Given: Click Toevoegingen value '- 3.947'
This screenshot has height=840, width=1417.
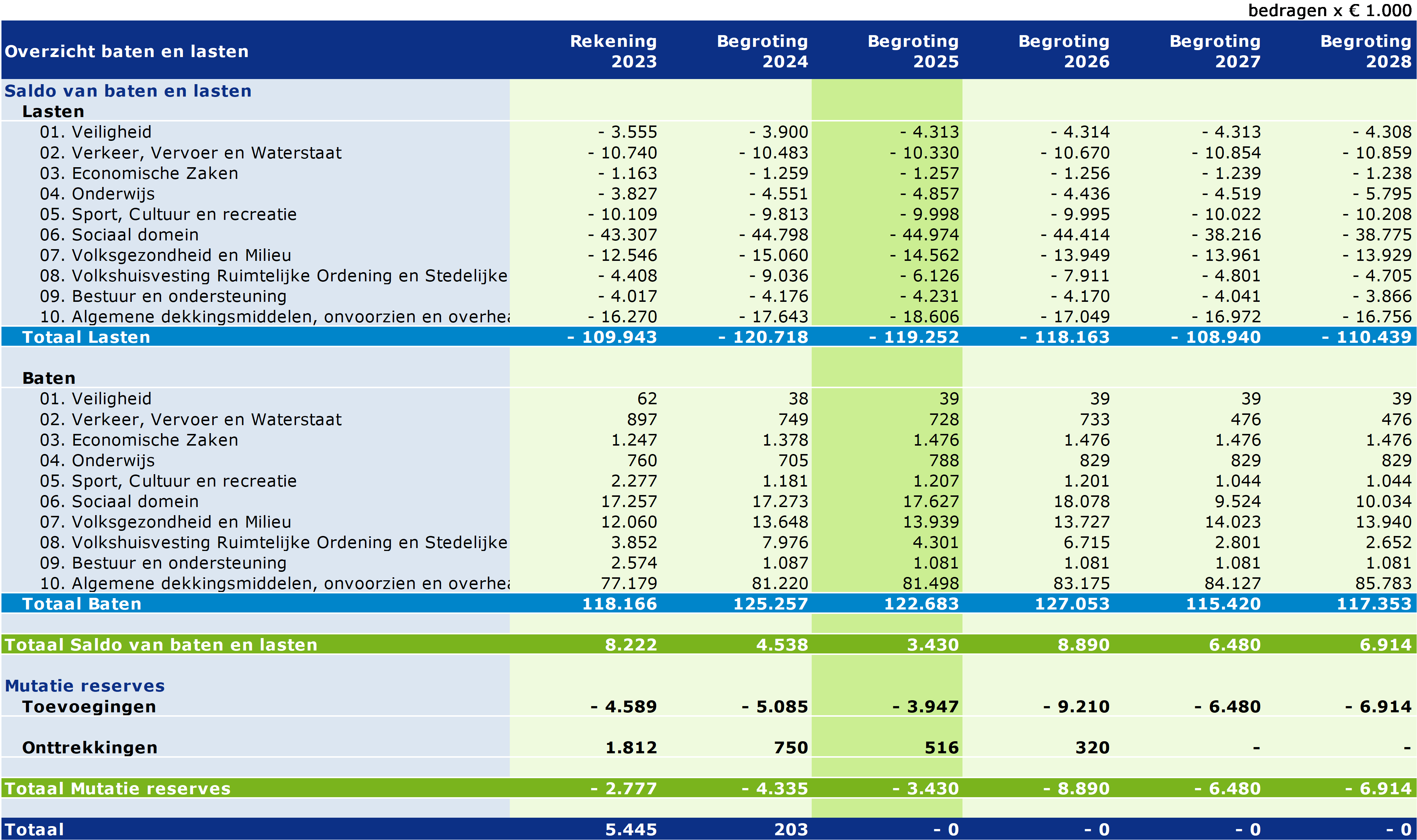Looking at the screenshot, I should coord(926,706).
